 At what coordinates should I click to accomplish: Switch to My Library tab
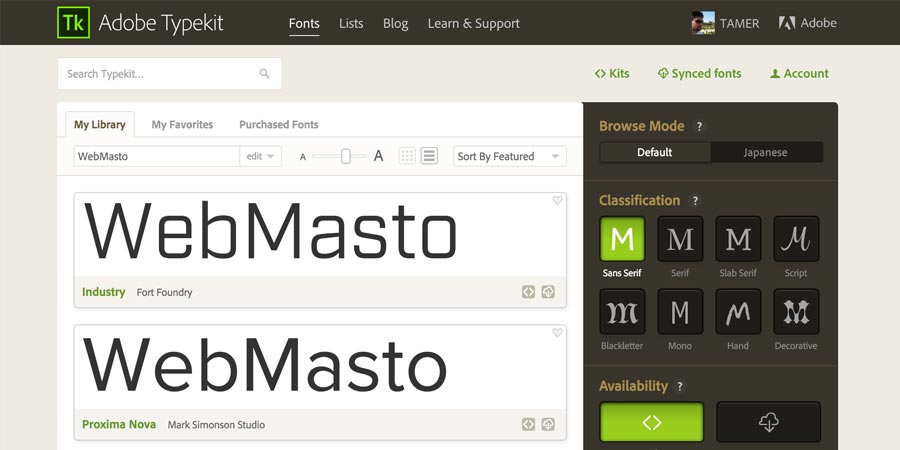(100, 125)
